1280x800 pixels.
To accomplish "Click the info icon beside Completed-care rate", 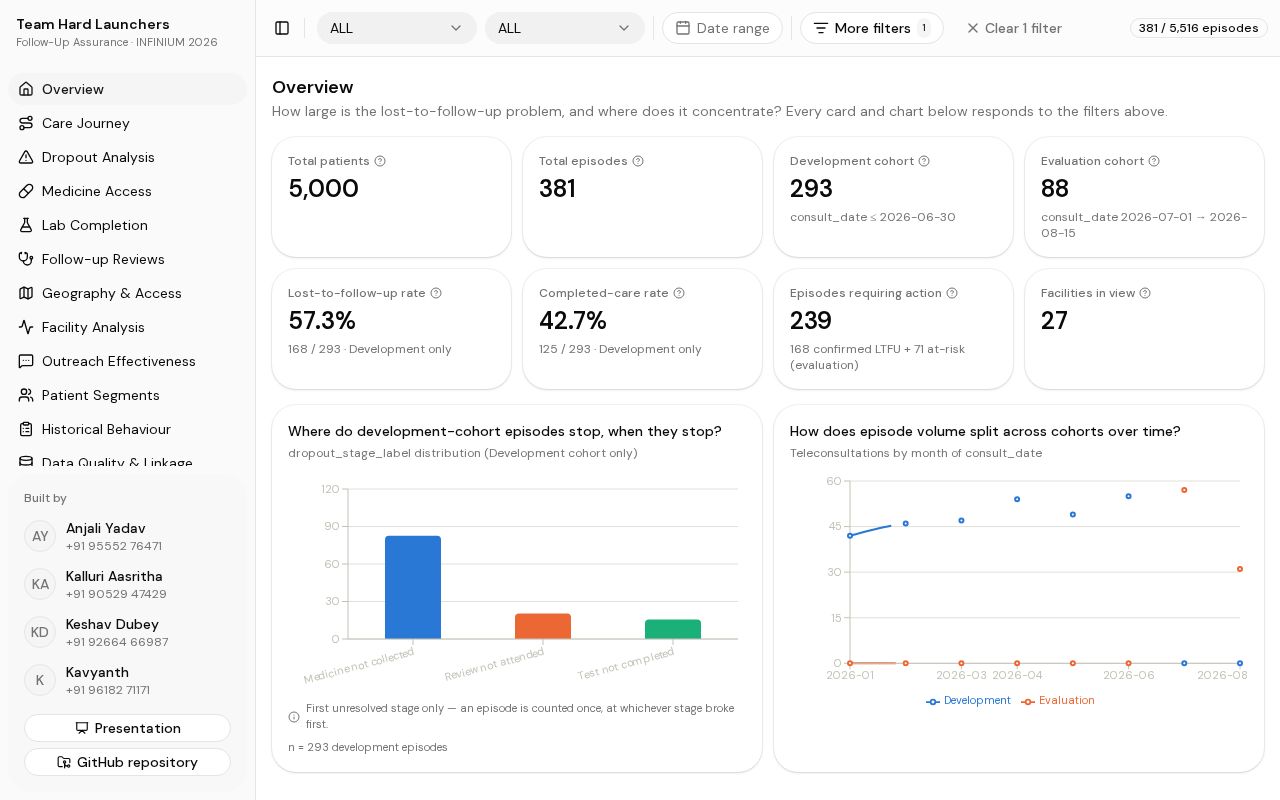I will (x=679, y=293).
